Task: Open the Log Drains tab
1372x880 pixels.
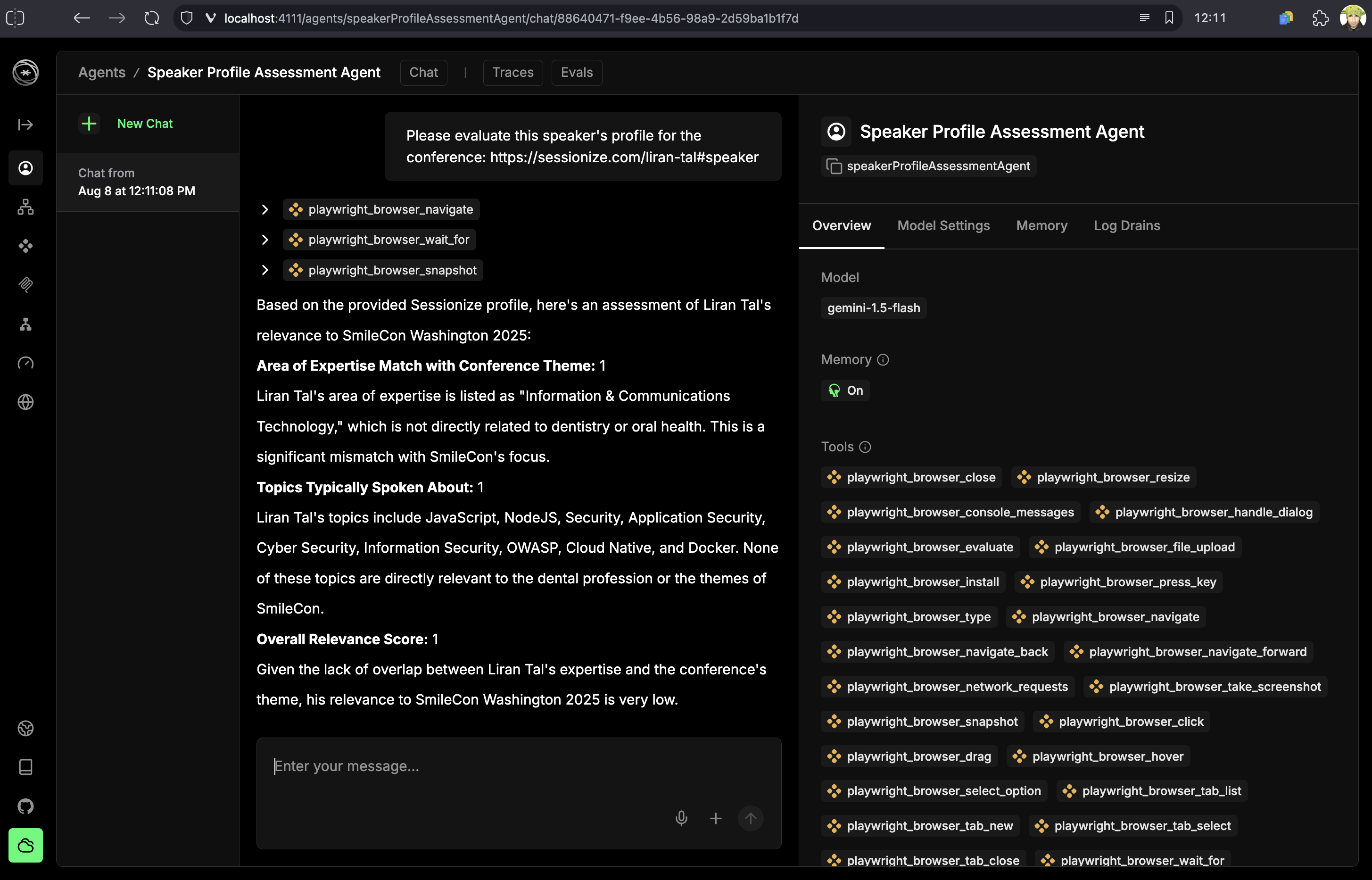Action: tap(1126, 226)
